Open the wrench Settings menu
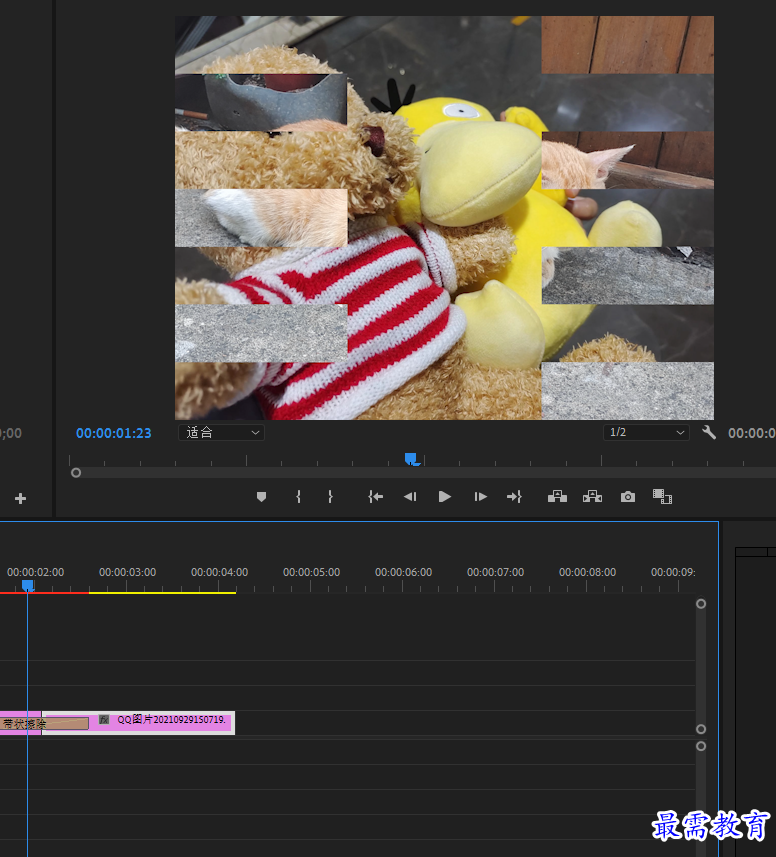776x857 pixels. click(x=709, y=432)
